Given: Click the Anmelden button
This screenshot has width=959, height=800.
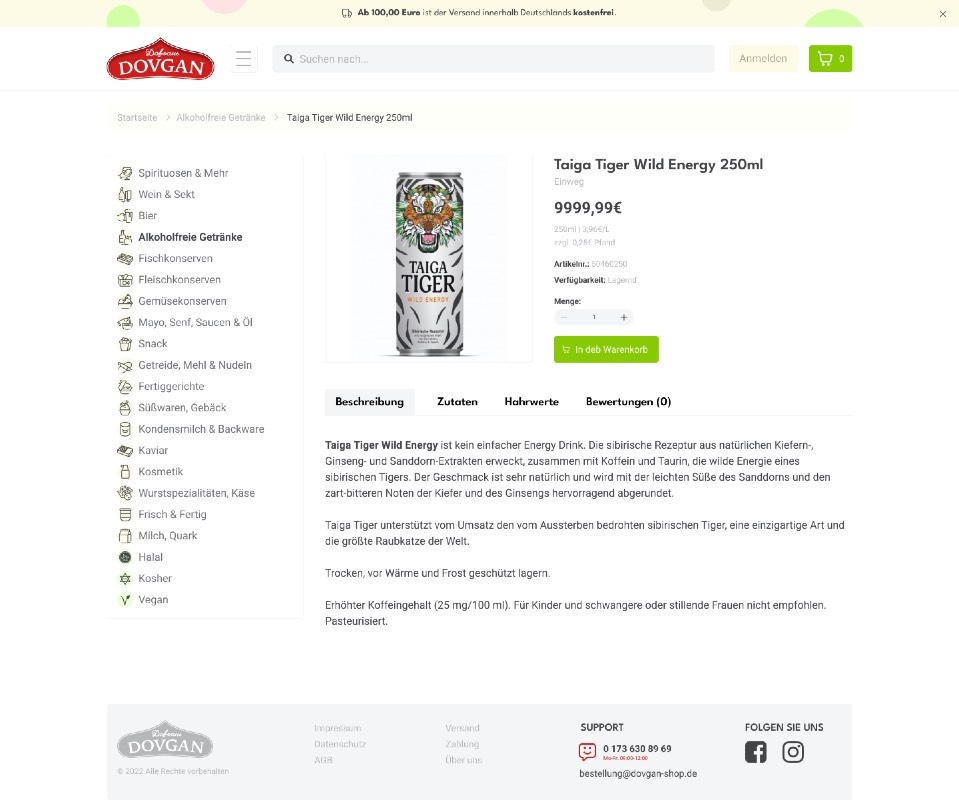Looking at the screenshot, I should point(763,59).
